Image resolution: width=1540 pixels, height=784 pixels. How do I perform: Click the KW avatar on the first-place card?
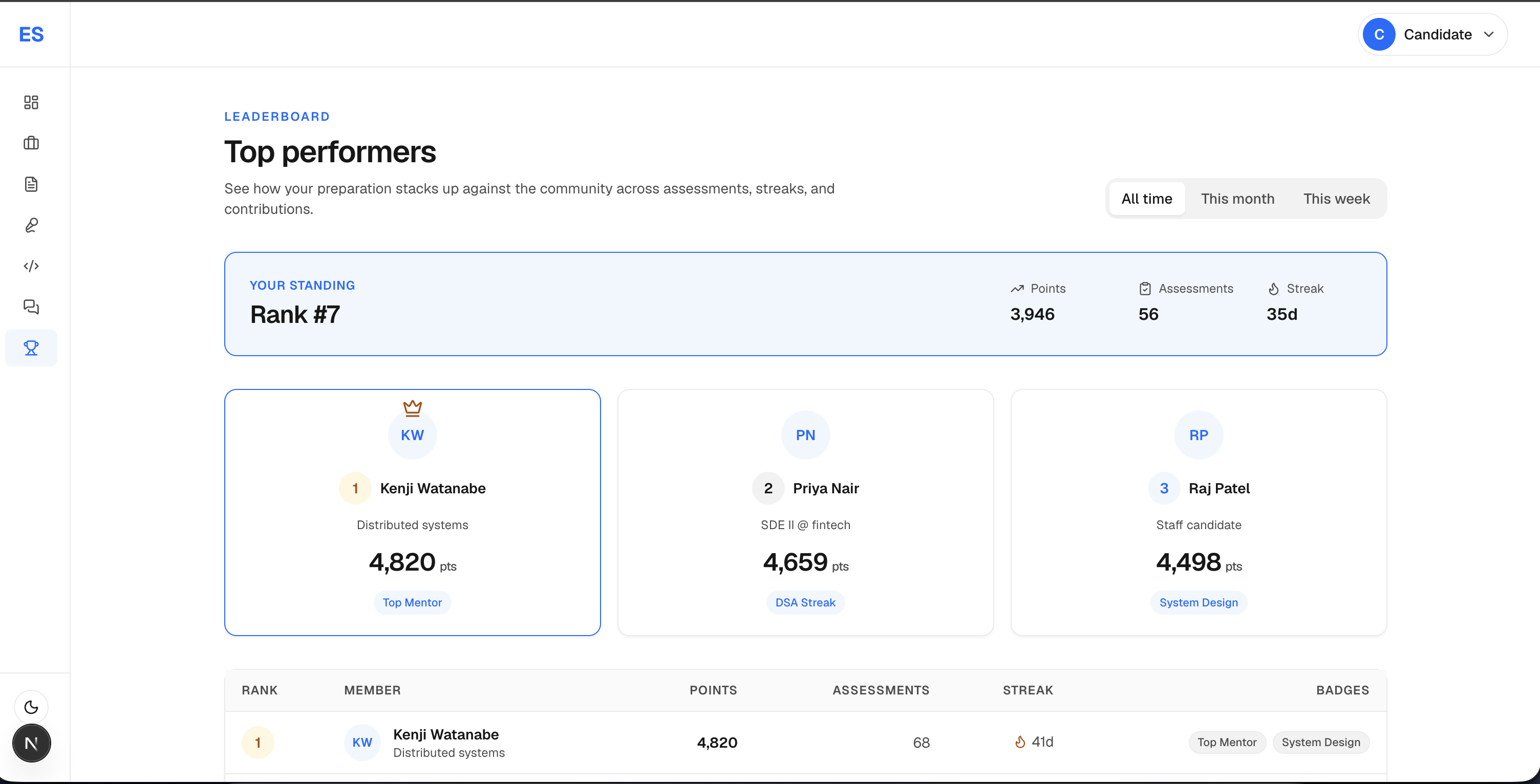click(413, 435)
